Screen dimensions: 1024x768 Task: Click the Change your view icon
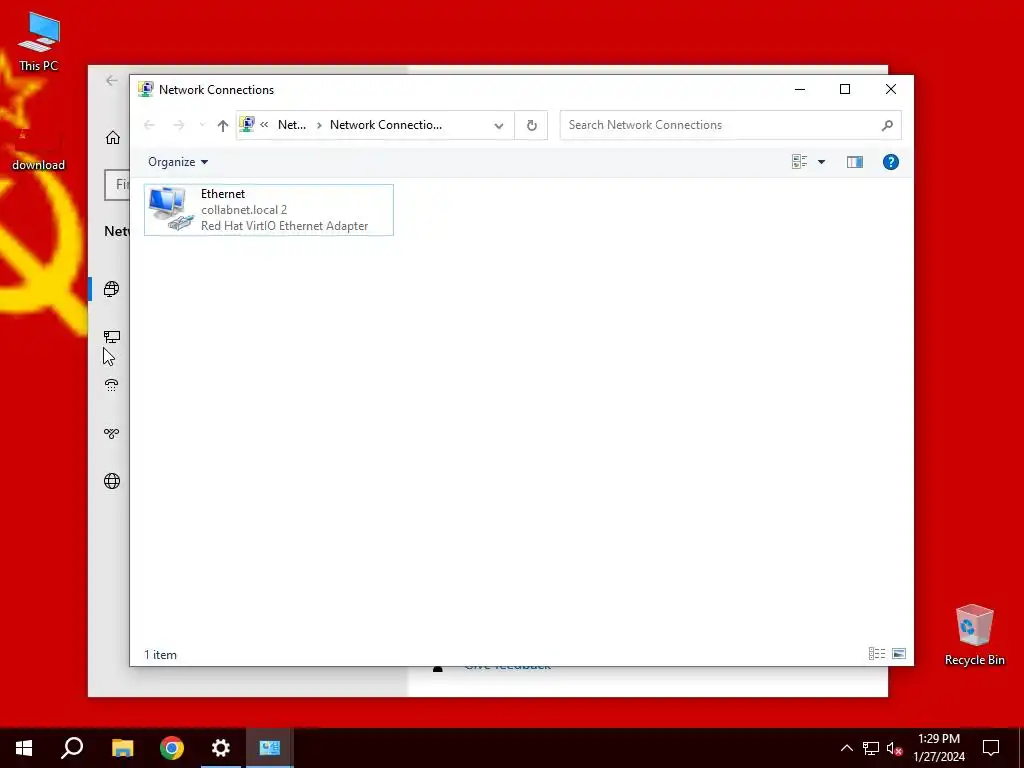(x=799, y=162)
